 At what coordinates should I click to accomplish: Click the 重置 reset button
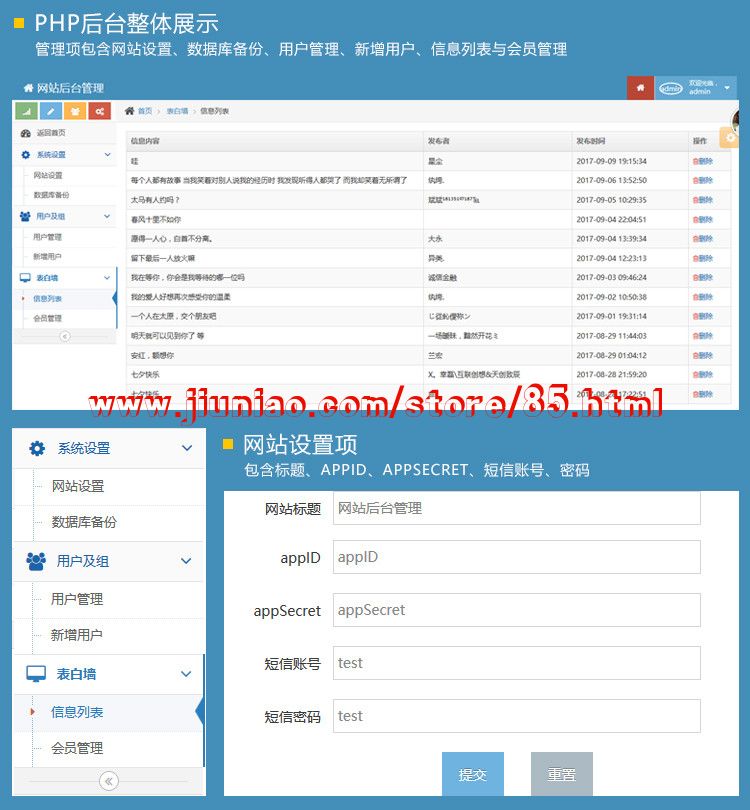[561, 774]
